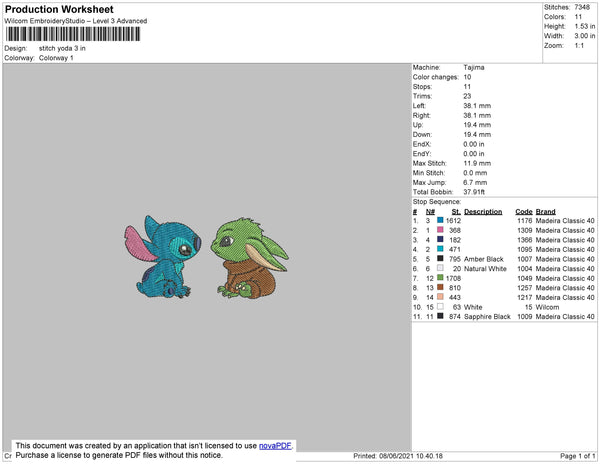
Task: Click the 'Brand' column header
Action: (x=545, y=212)
